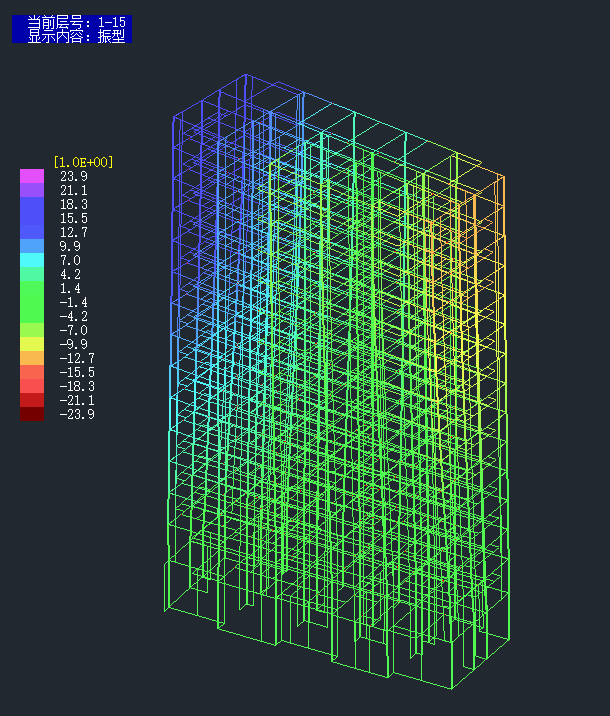Click the legend value '1.4'
Screen dimensions: 610x716
point(70,288)
